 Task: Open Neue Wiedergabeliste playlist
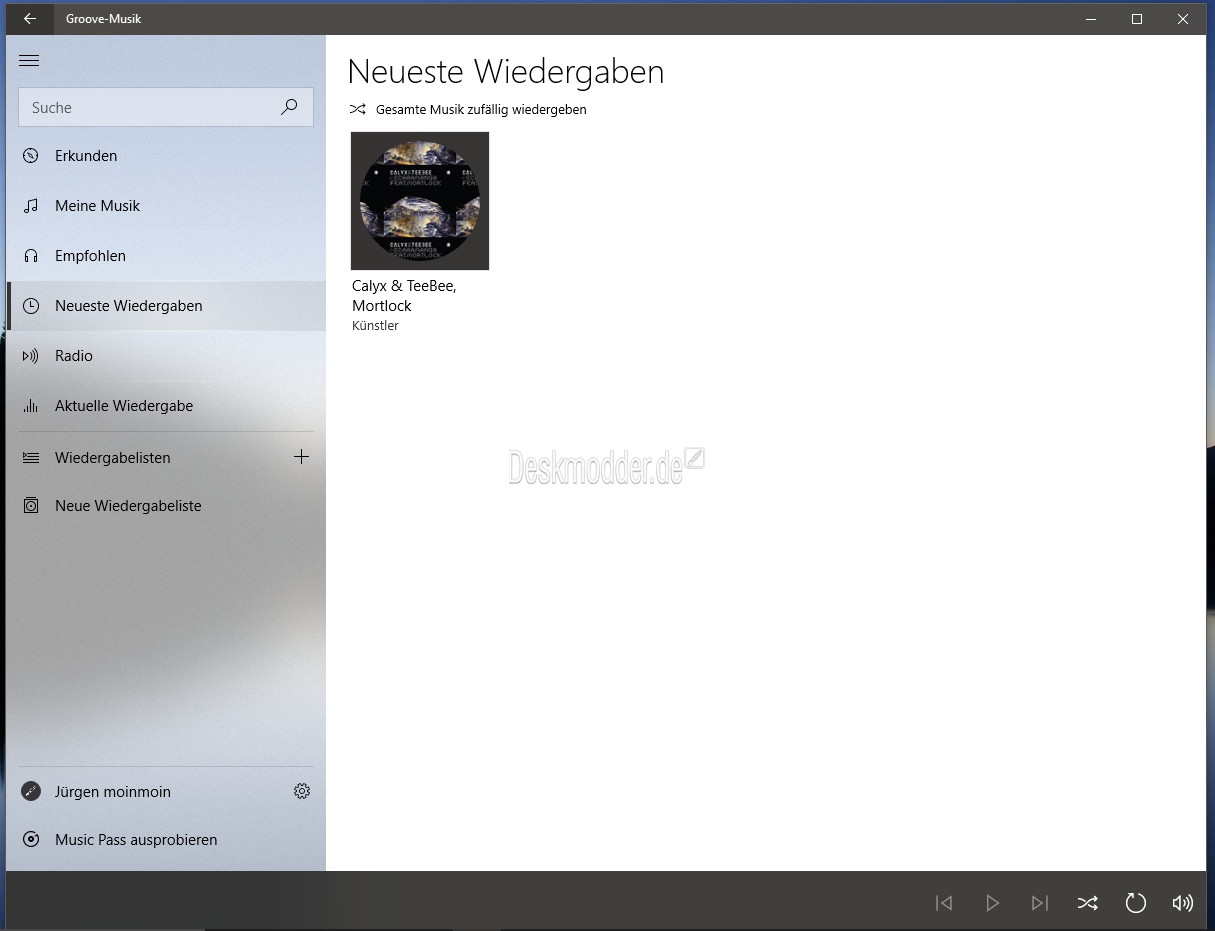click(128, 506)
